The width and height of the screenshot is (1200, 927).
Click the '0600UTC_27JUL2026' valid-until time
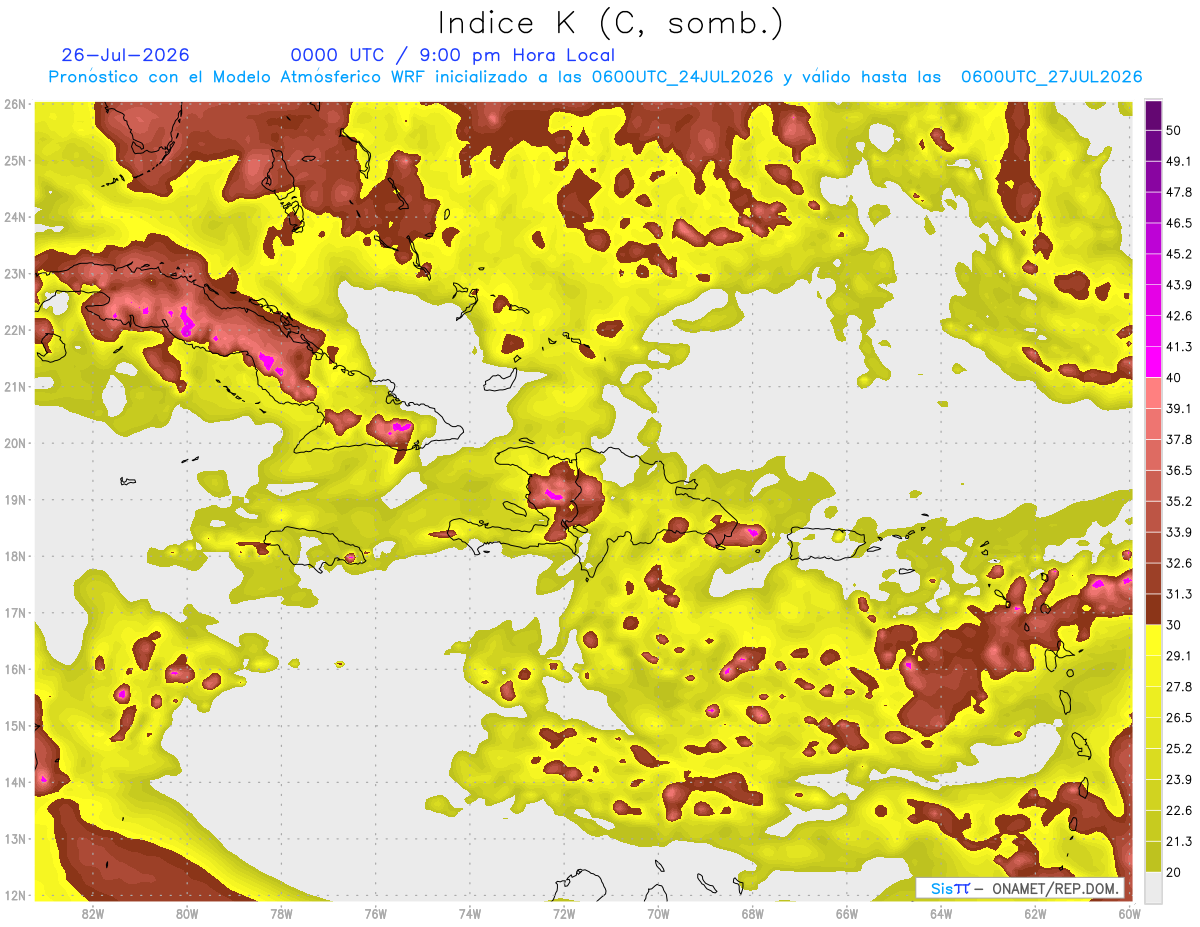coord(1051,77)
